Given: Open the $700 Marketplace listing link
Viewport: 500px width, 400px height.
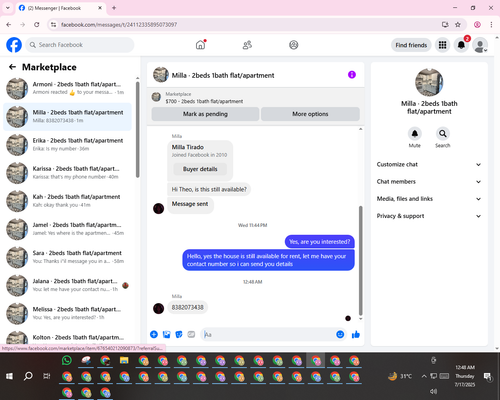Looking at the screenshot, I should [204, 101].
